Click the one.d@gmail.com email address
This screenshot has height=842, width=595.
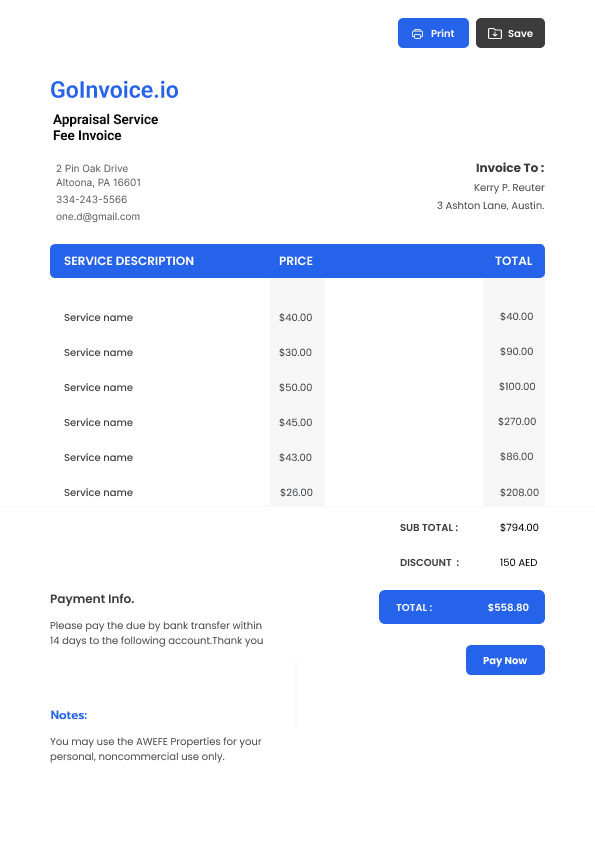pos(98,216)
